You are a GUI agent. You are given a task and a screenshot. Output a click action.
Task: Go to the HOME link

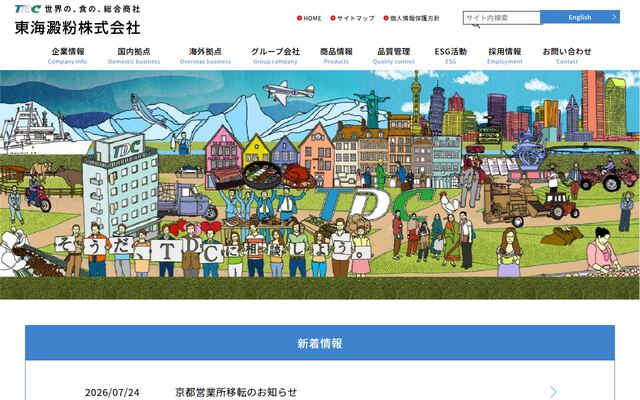click(312, 18)
